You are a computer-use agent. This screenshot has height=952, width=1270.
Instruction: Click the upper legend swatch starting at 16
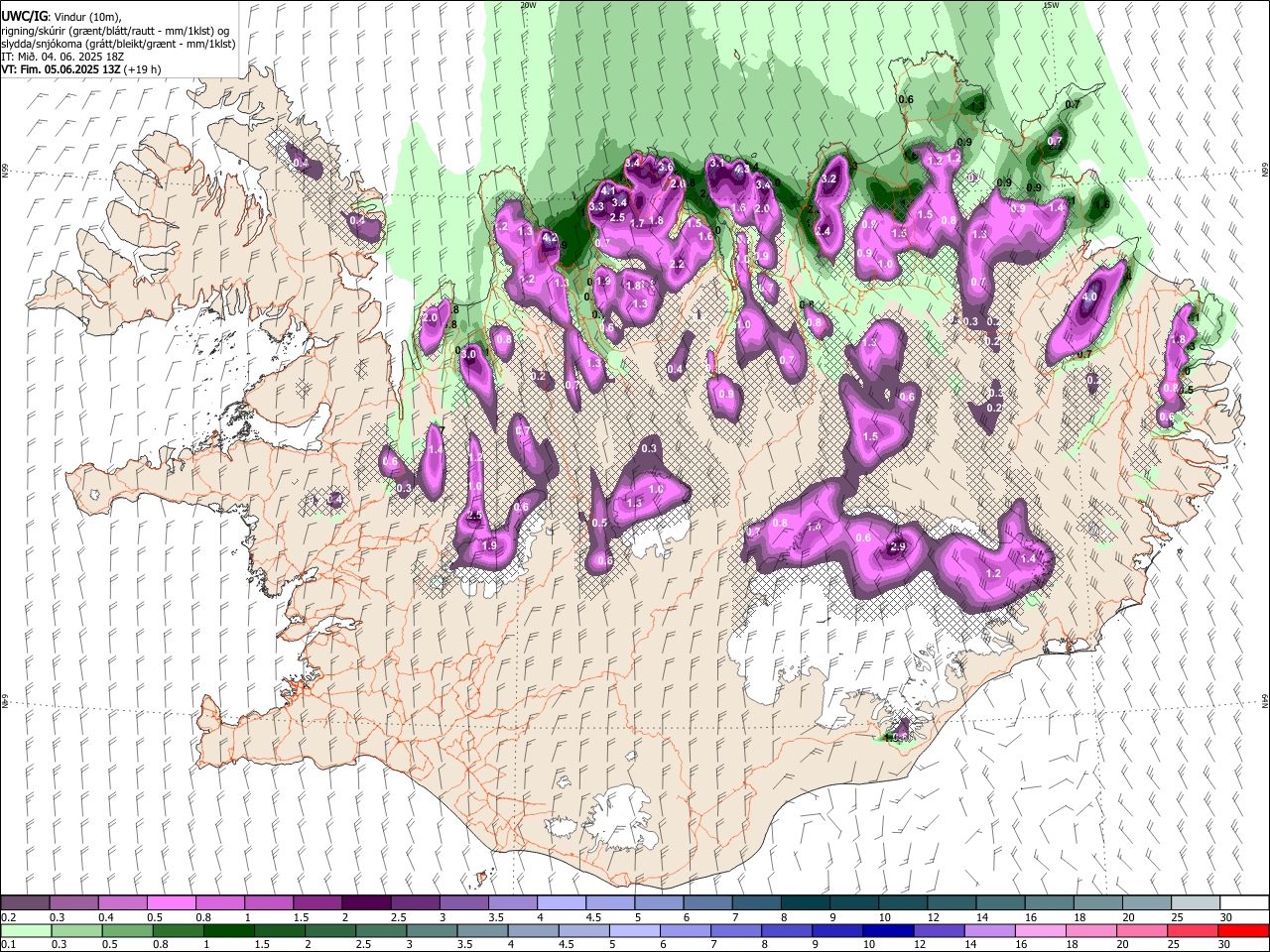(x=1048, y=903)
